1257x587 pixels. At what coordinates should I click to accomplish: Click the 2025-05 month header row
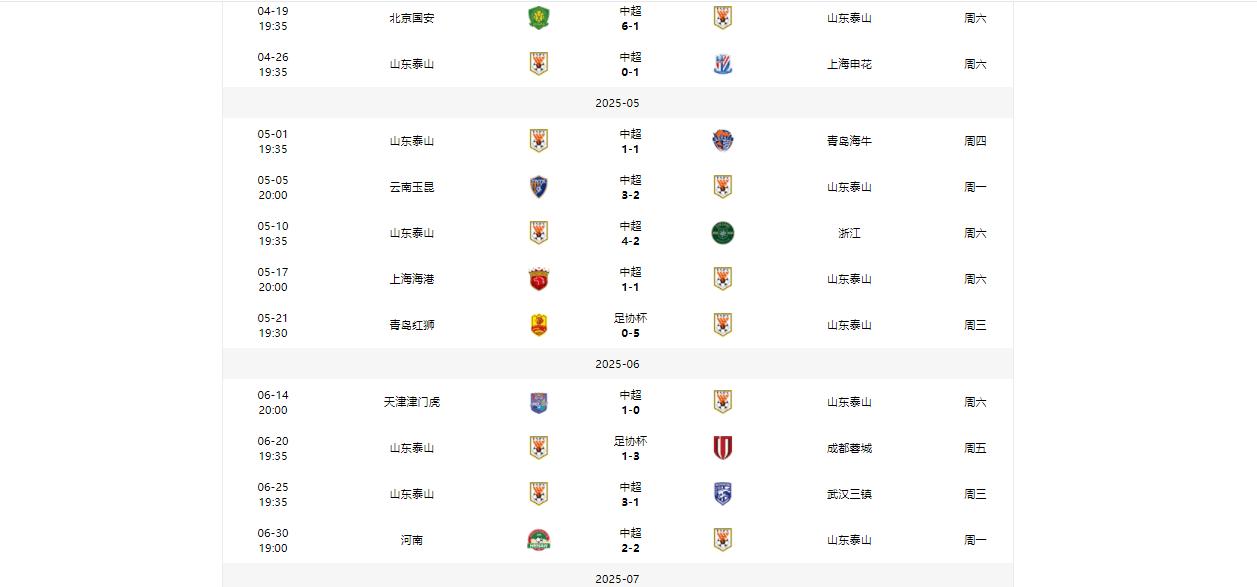tap(617, 103)
